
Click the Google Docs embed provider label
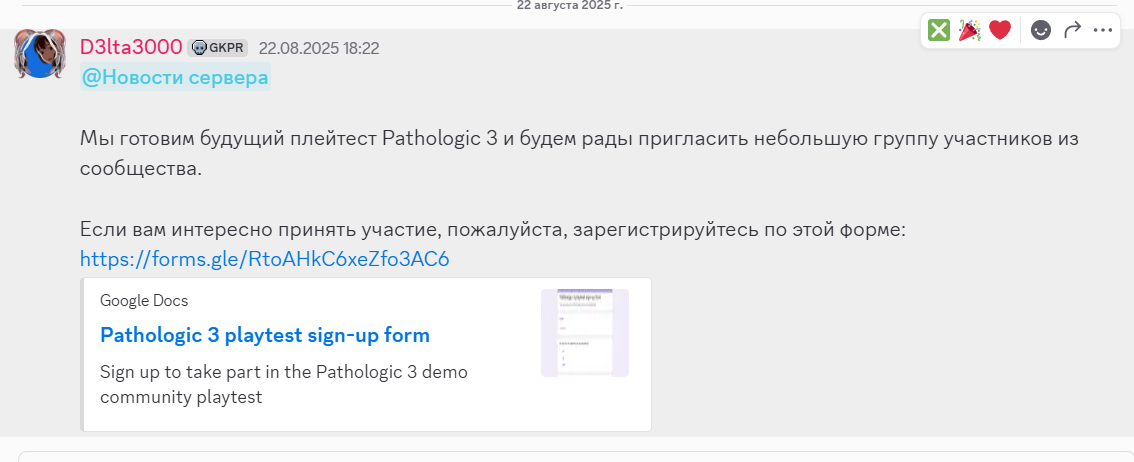tap(144, 301)
